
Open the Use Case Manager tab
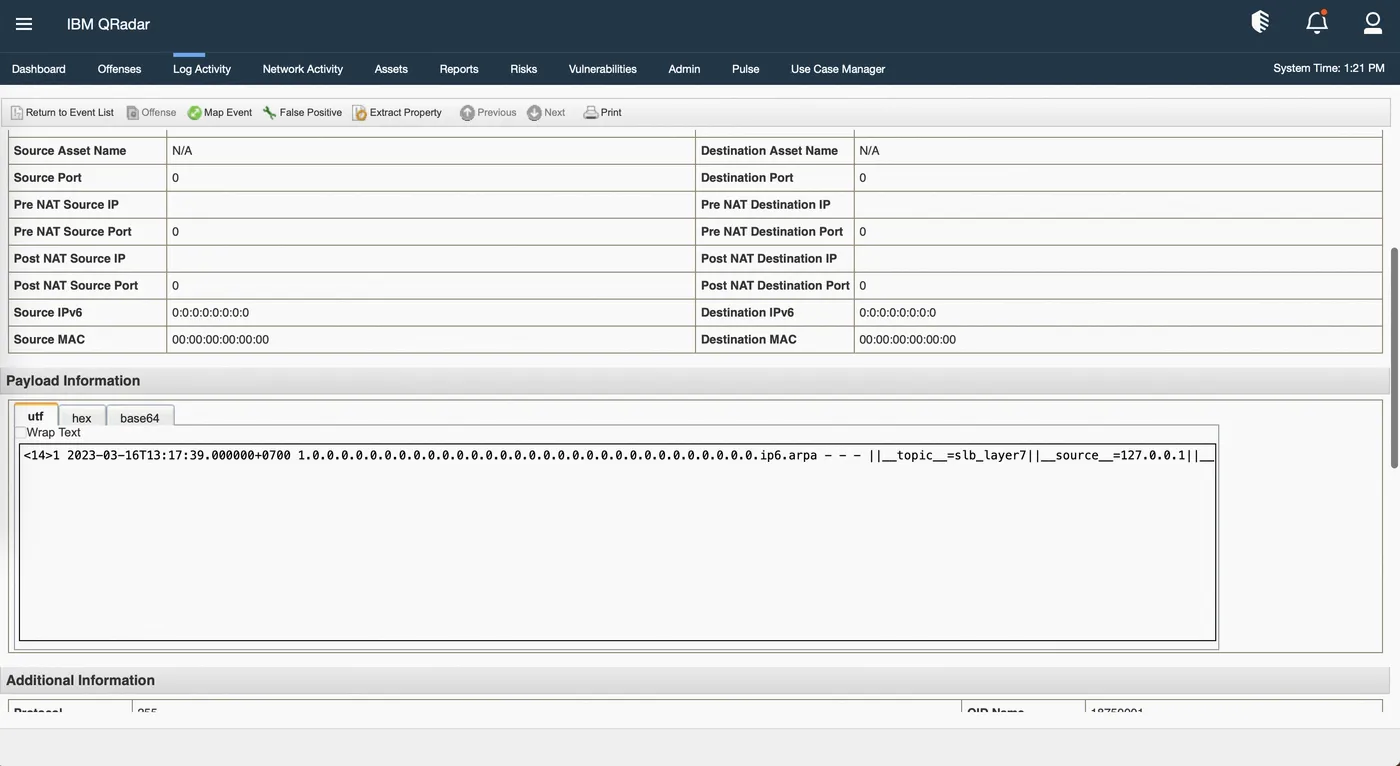coord(838,69)
